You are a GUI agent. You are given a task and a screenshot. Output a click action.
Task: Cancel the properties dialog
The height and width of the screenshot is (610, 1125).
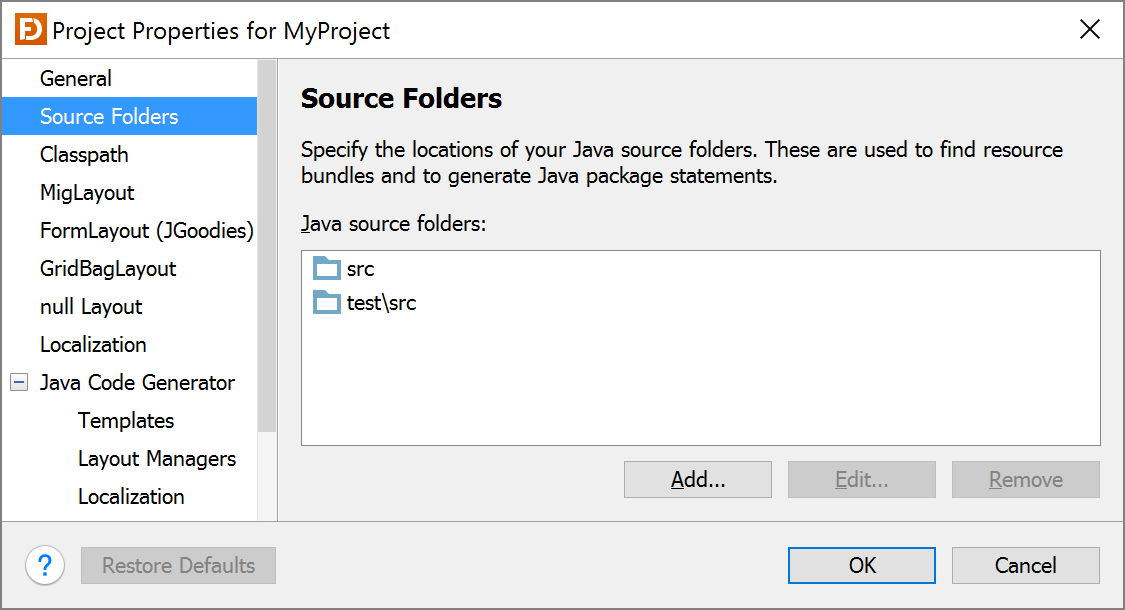[x=1025, y=565]
